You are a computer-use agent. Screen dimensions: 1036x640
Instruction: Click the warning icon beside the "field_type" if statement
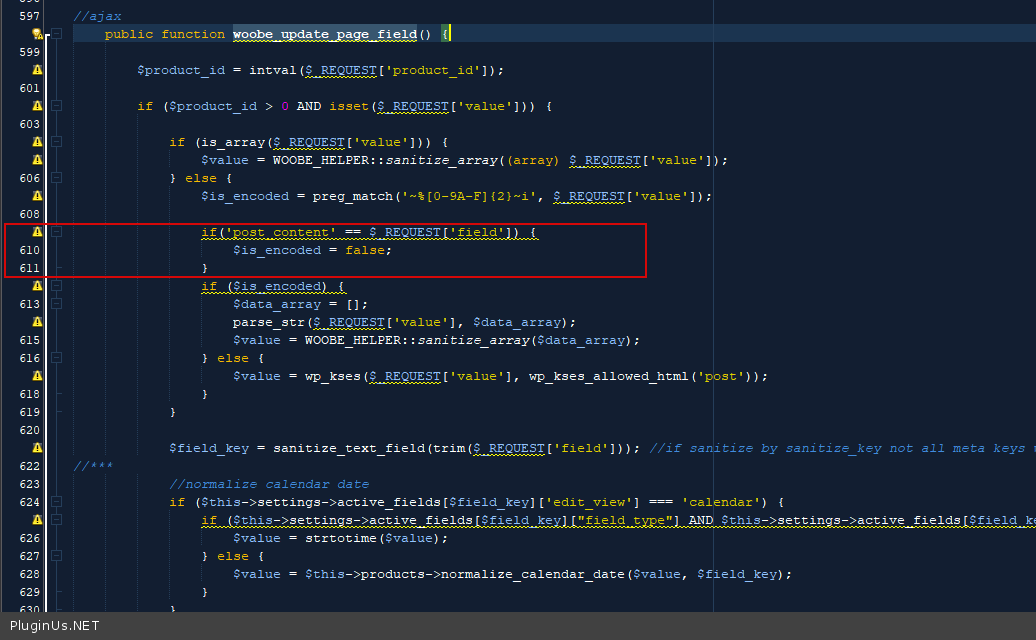point(37,520)
